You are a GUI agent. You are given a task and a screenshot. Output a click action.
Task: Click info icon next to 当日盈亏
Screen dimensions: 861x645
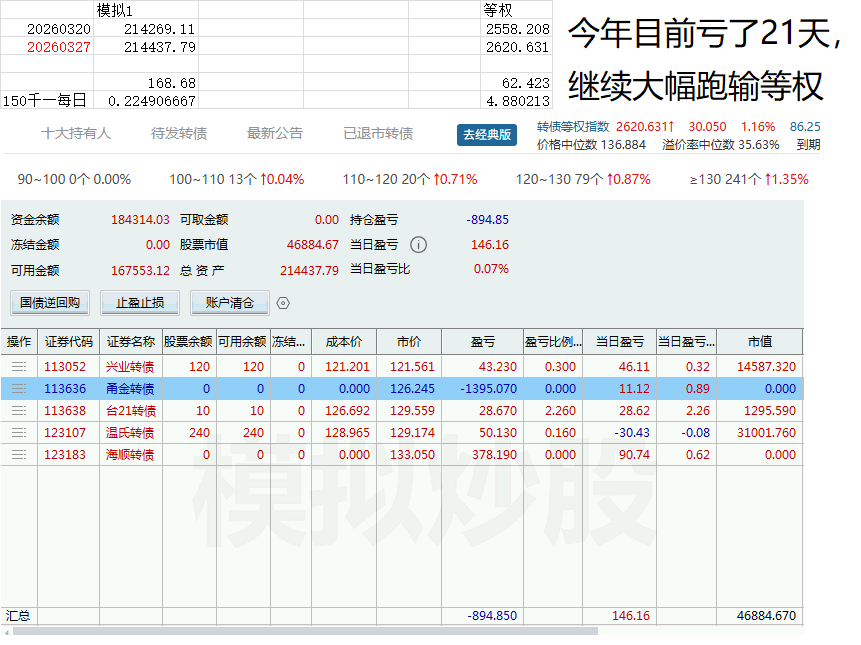click(419, 245)
